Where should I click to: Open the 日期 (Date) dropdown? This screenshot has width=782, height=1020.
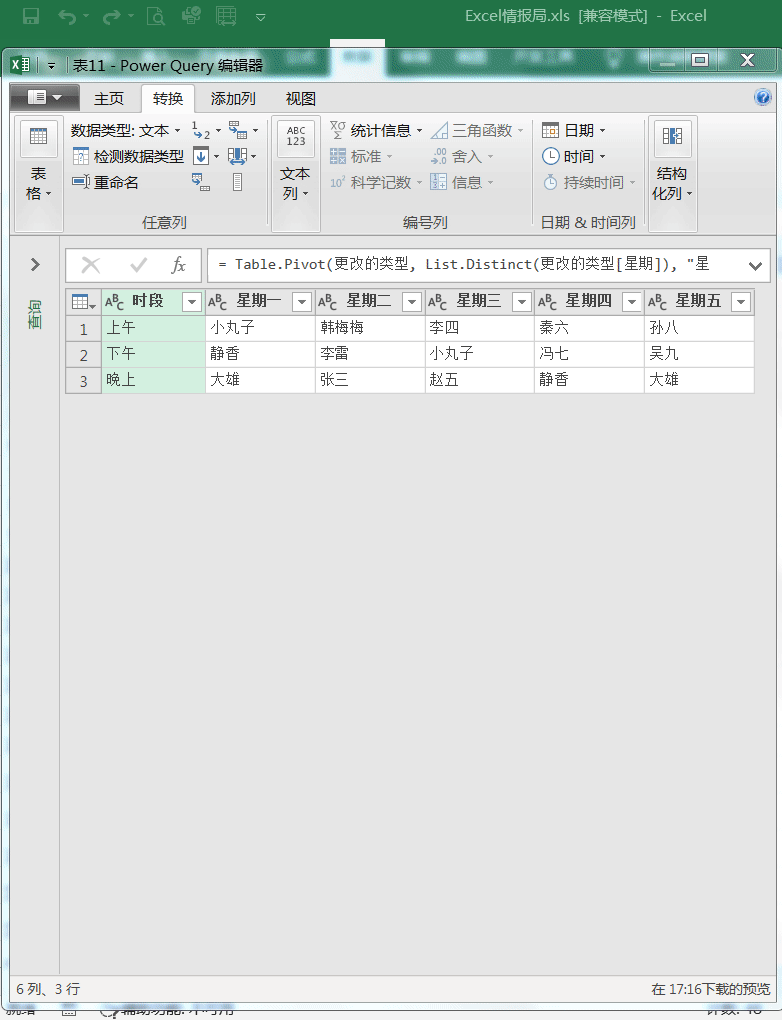(x=574, y=131)
